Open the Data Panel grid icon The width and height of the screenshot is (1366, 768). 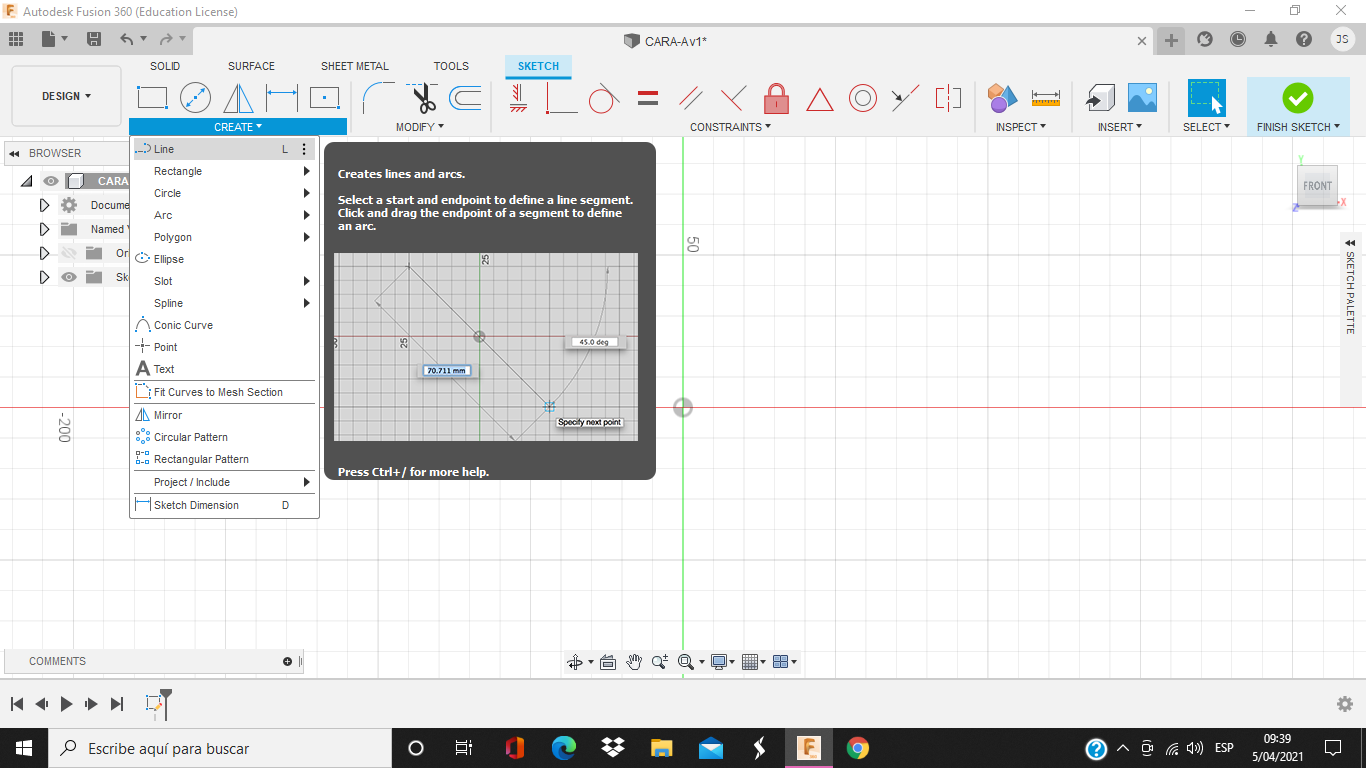point(16,39)
